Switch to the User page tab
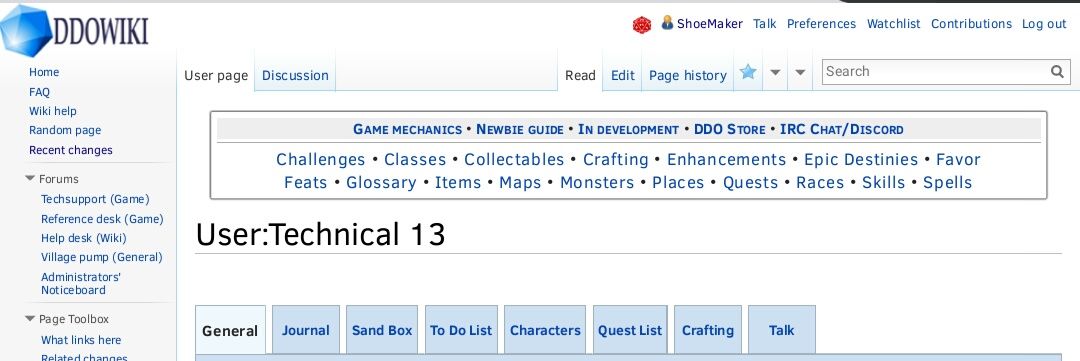This screenshot has height=361, width=1080. (216, 75)
